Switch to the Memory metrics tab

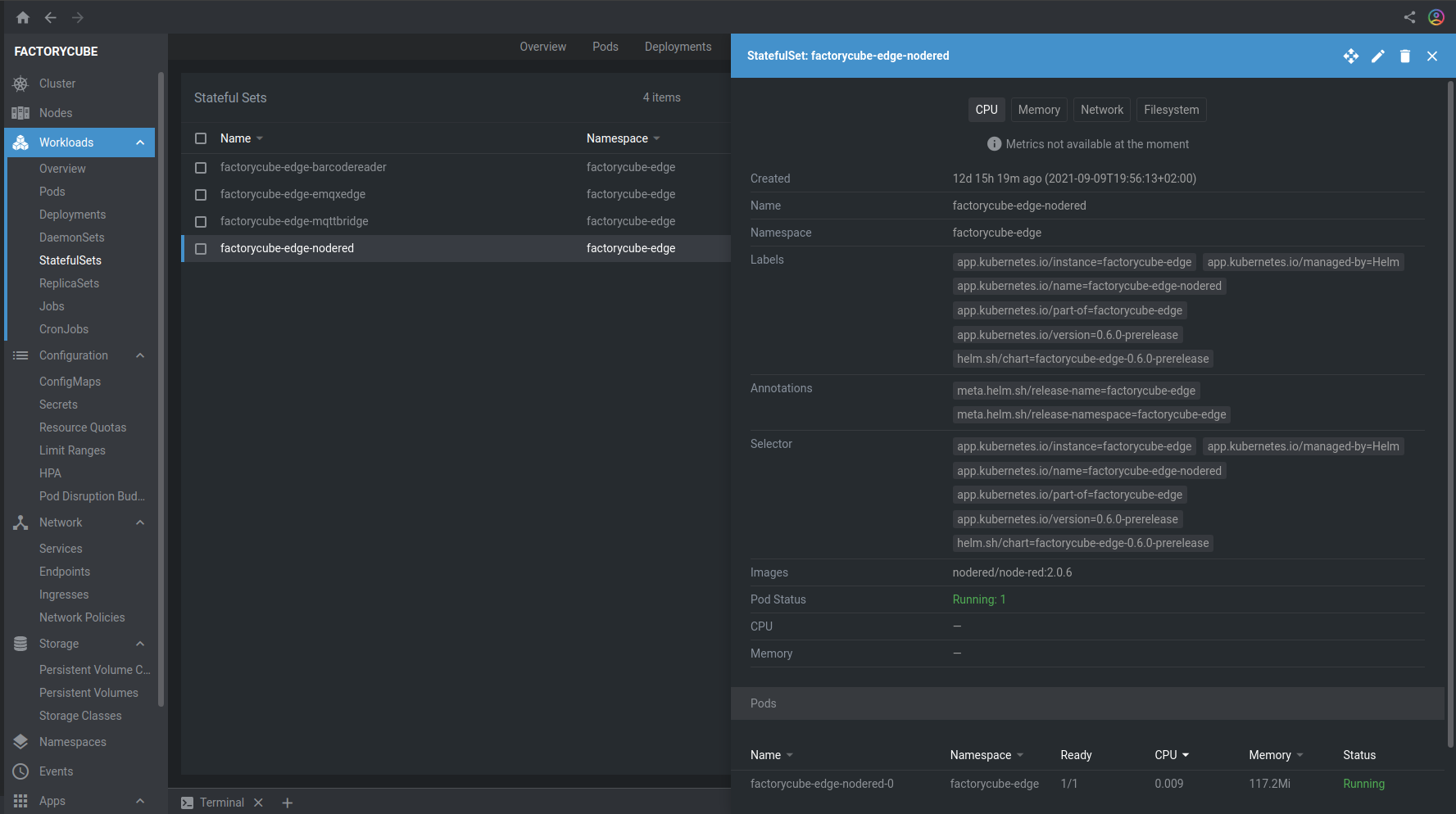1038,110
